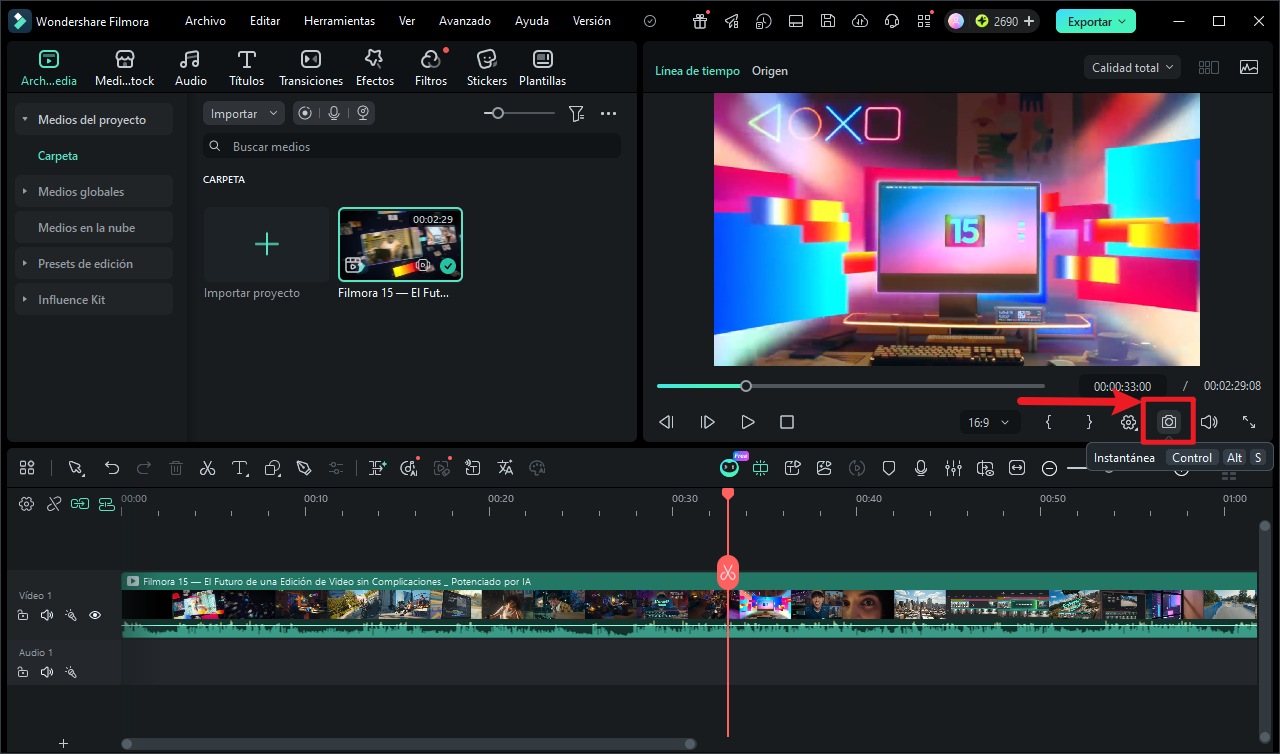Open the 16:9 aspect ratio dropdown

point(990,422)
